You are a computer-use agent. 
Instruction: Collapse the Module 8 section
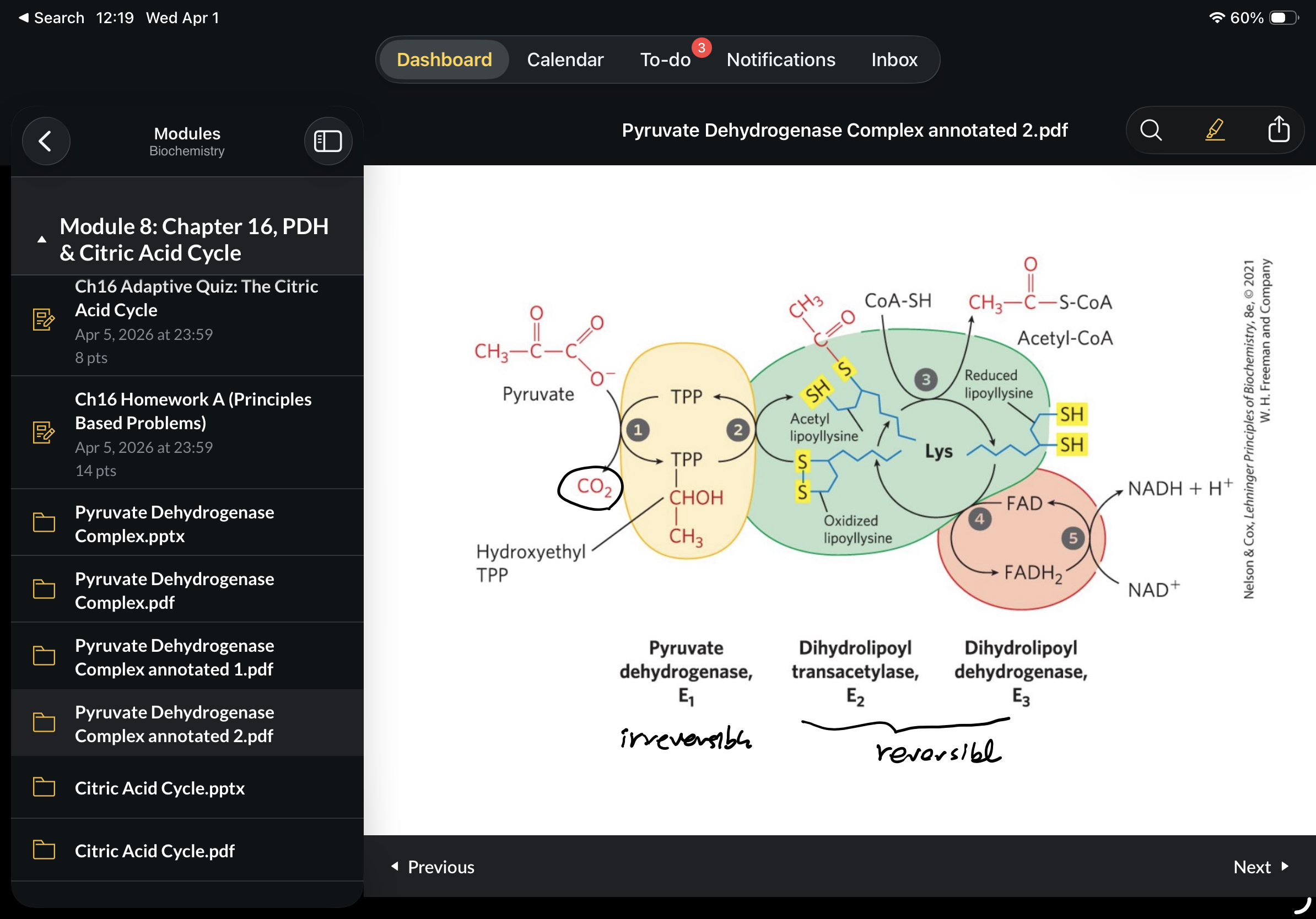[x=41, y=239]
